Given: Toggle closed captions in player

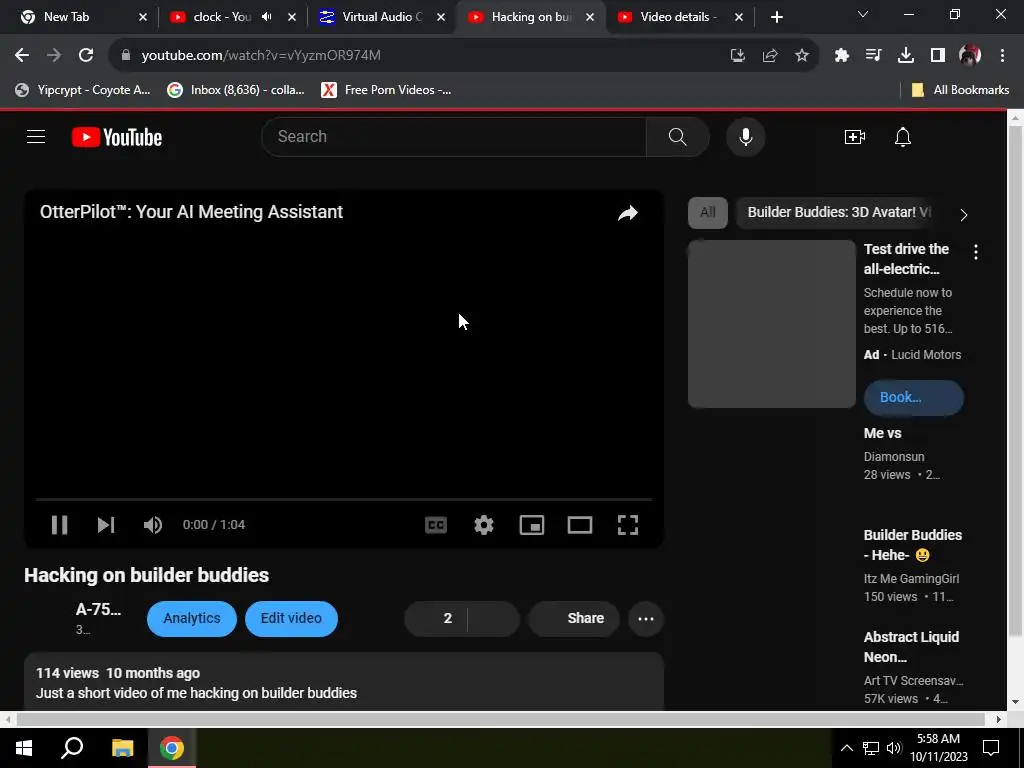Looking at the screenshot, I should coord(436,524).
